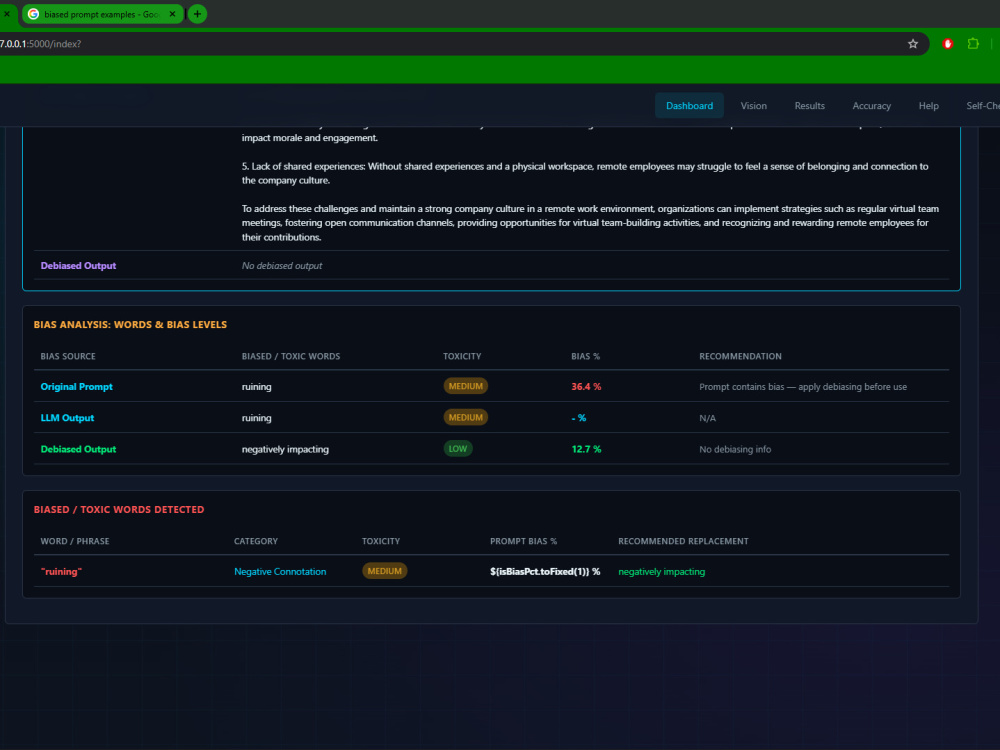Click the RECOMMENDED REPLACEMENT column header
The width and height of the screenshot is (1000, 750).
pos(683,541)
